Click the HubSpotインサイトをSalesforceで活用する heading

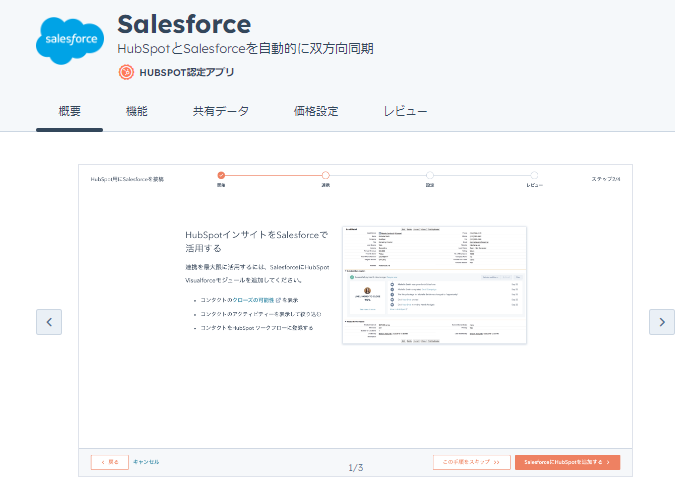click(x=257, y=242)
